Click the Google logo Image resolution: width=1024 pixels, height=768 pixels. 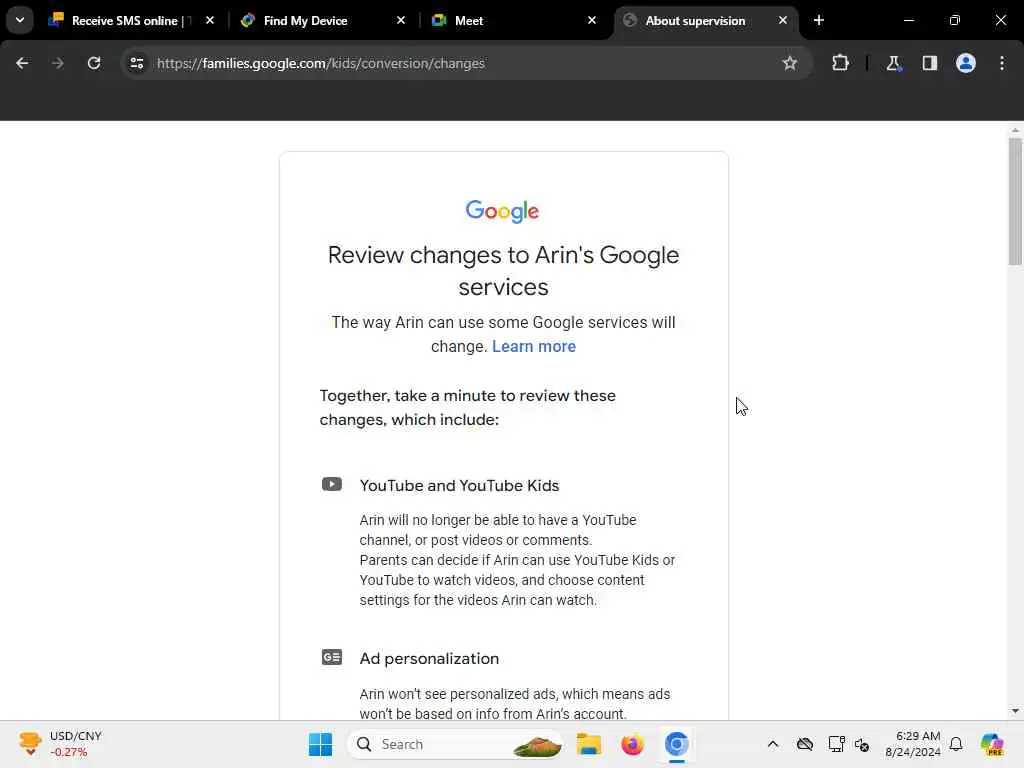[x=502, y=211]
